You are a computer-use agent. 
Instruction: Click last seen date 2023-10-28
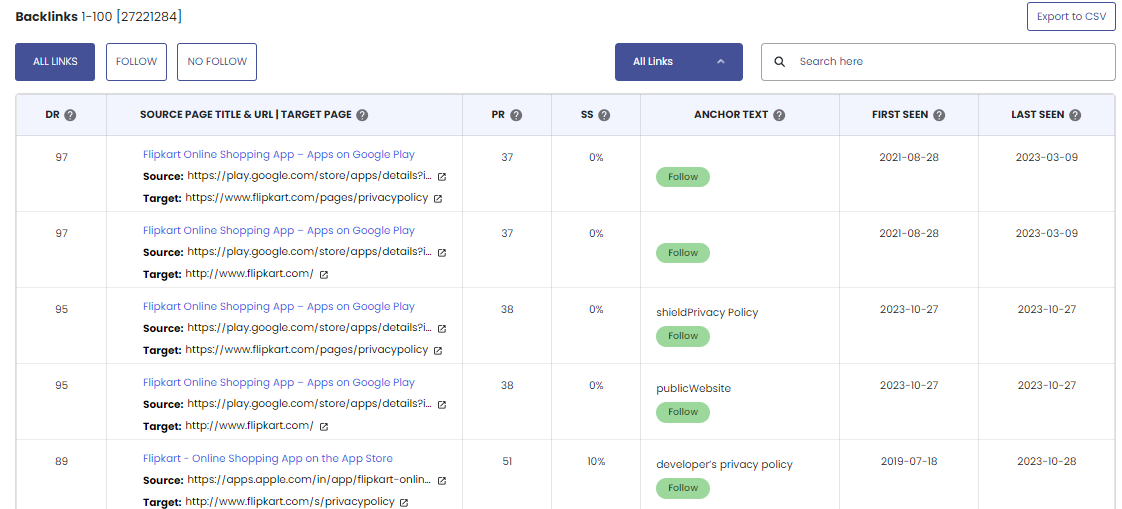[1047, 461]
